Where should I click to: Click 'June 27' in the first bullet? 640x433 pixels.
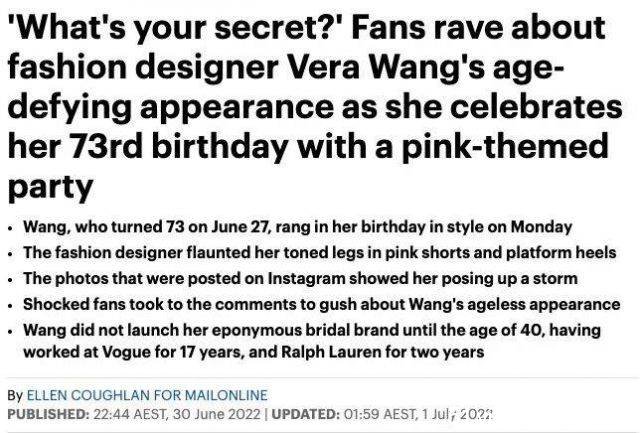(x=239, y=226)
